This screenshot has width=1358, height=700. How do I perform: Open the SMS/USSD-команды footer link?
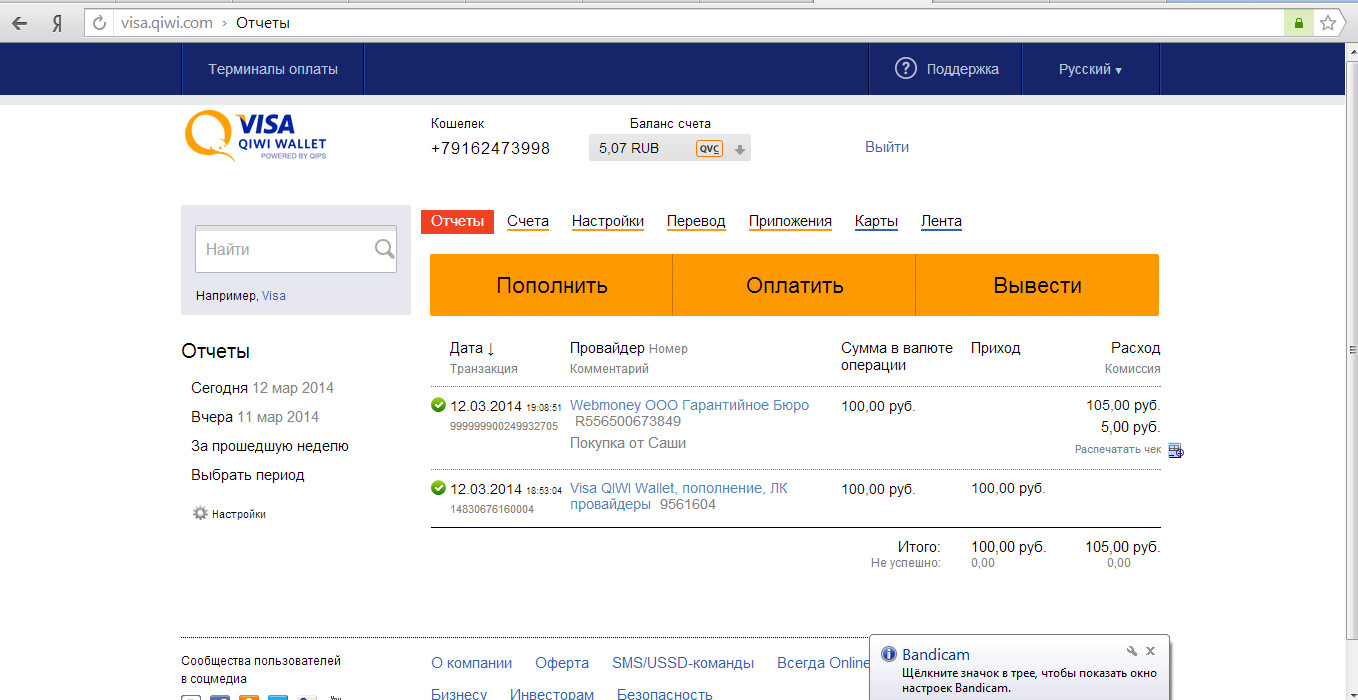683,663
